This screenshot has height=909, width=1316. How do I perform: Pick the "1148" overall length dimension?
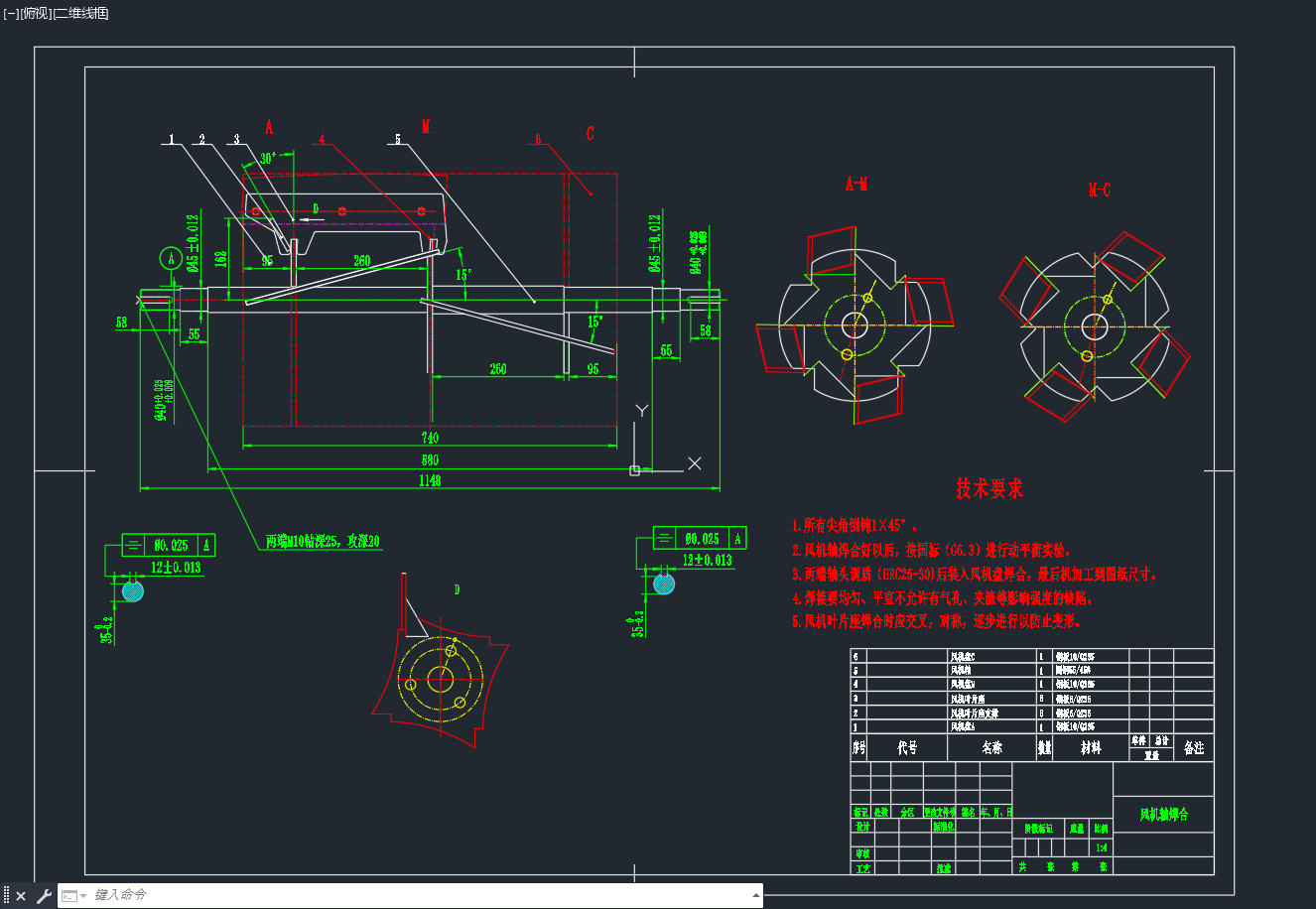tap(429, 480)
